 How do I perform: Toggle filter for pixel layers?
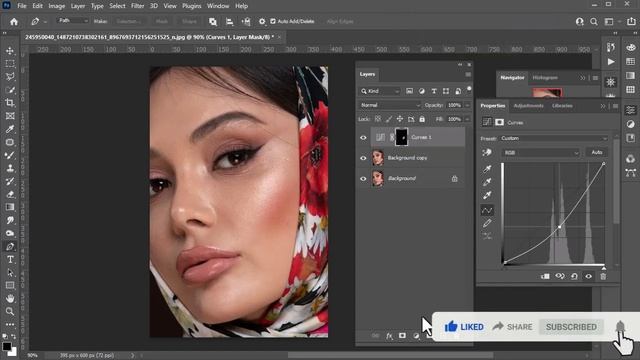pos(409,91)
